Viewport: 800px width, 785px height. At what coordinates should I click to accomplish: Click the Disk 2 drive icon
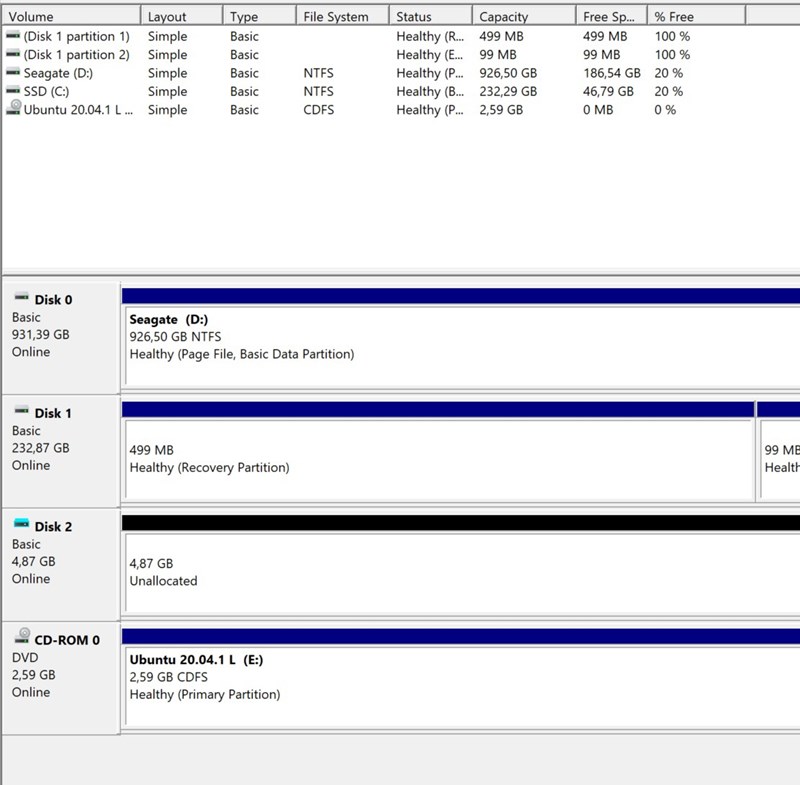click(x=21, y=525)
